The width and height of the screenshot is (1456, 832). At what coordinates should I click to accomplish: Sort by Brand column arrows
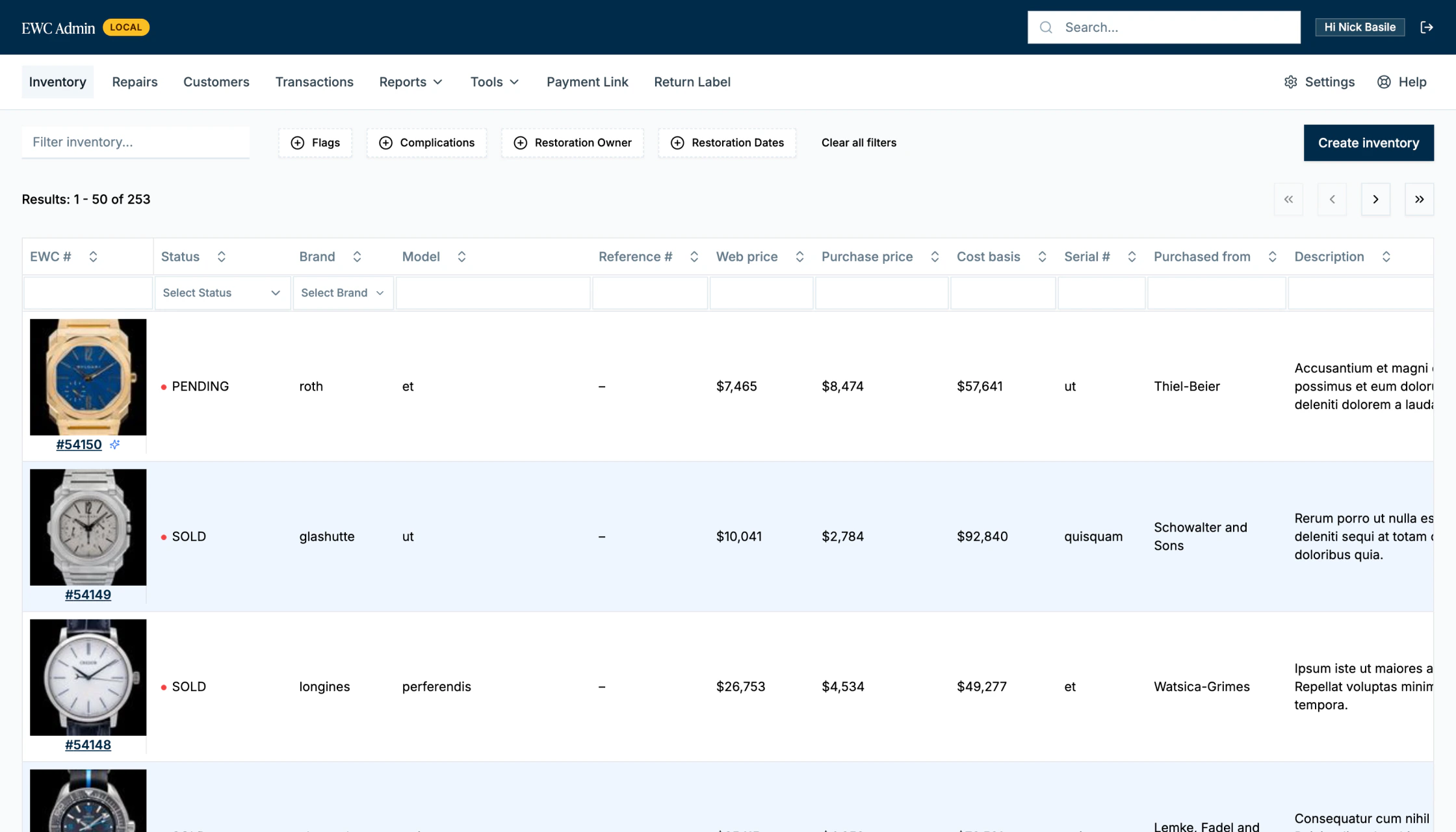pyautogui.click(x=357, y=257)
